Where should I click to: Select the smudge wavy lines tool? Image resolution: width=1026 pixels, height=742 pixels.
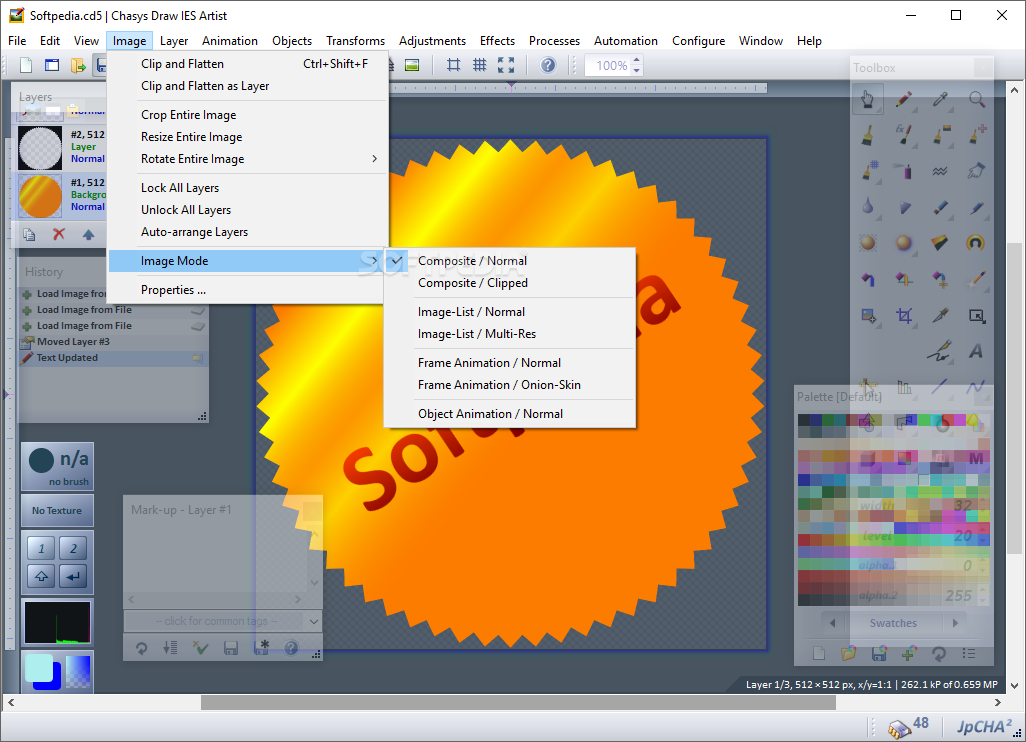tap(940, 171)
